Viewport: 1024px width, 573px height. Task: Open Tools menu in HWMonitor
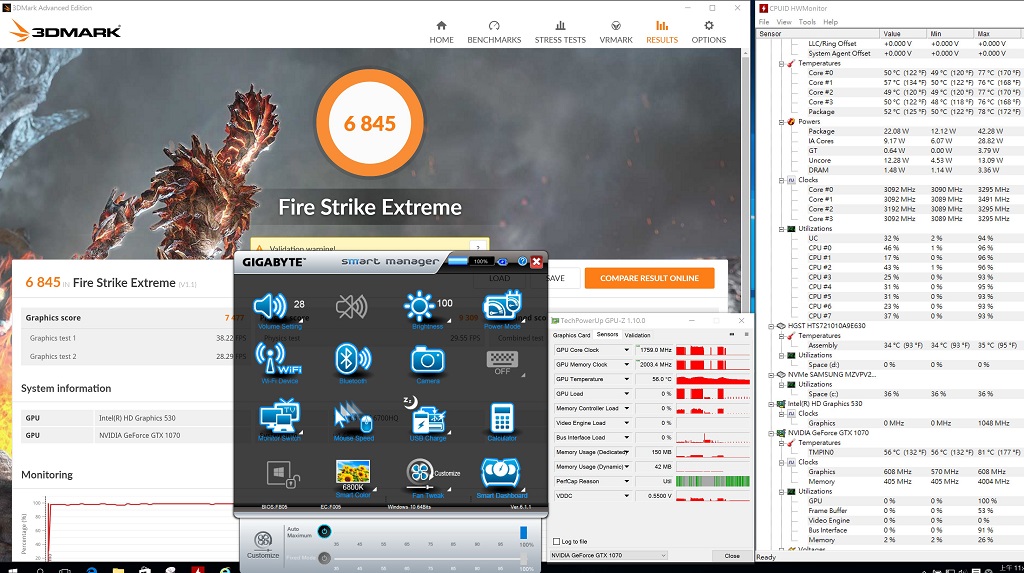pyautogui.click(x=807, y=22)
